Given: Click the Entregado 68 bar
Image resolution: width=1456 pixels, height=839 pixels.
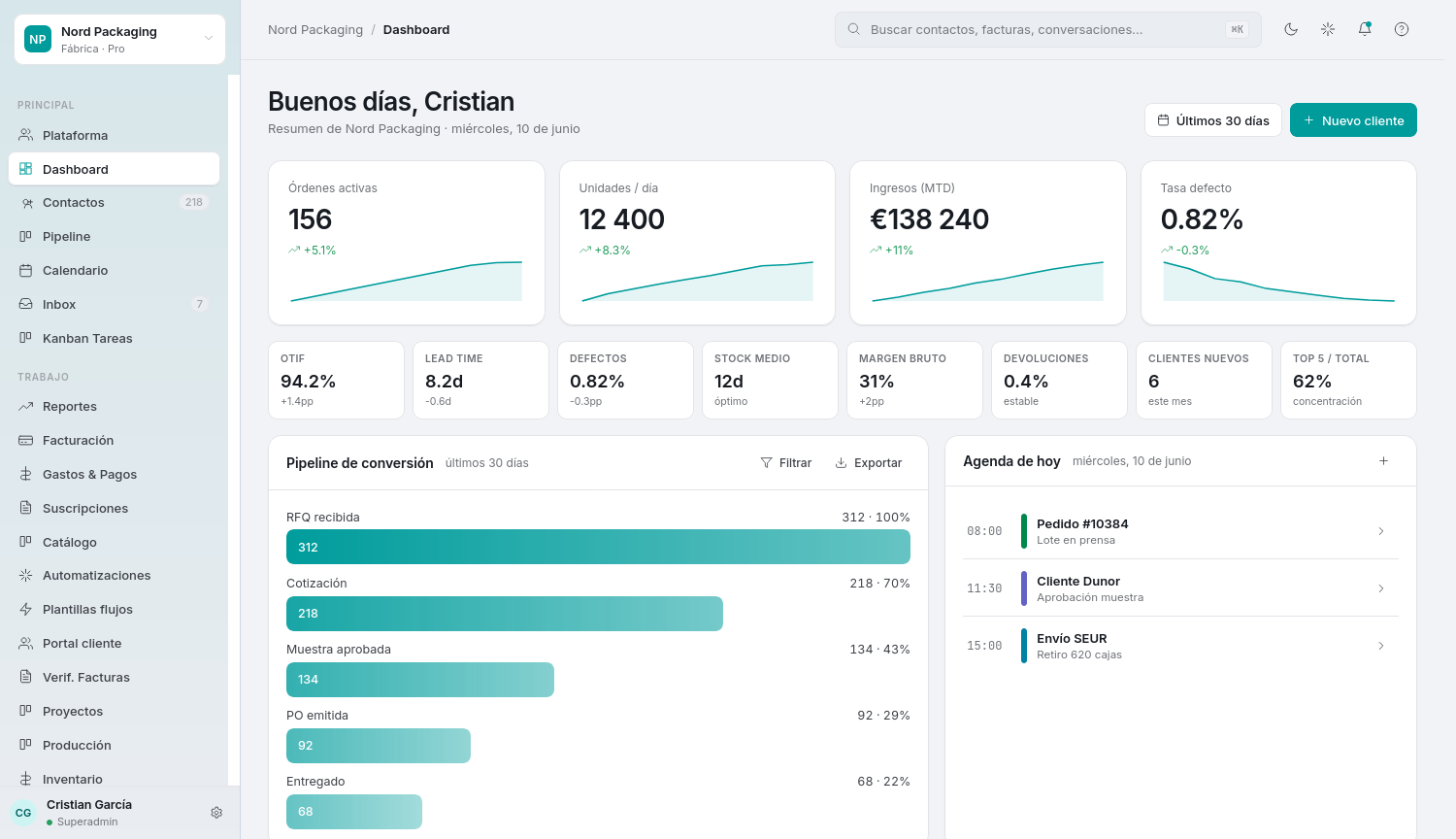Looking at the screenshot, I should [x=354, y=812].
